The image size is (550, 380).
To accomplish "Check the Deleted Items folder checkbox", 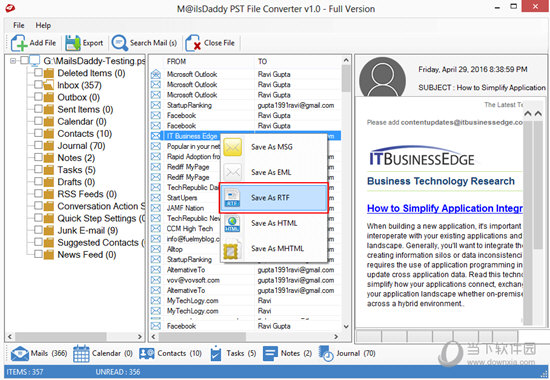I will pos(38,73).
